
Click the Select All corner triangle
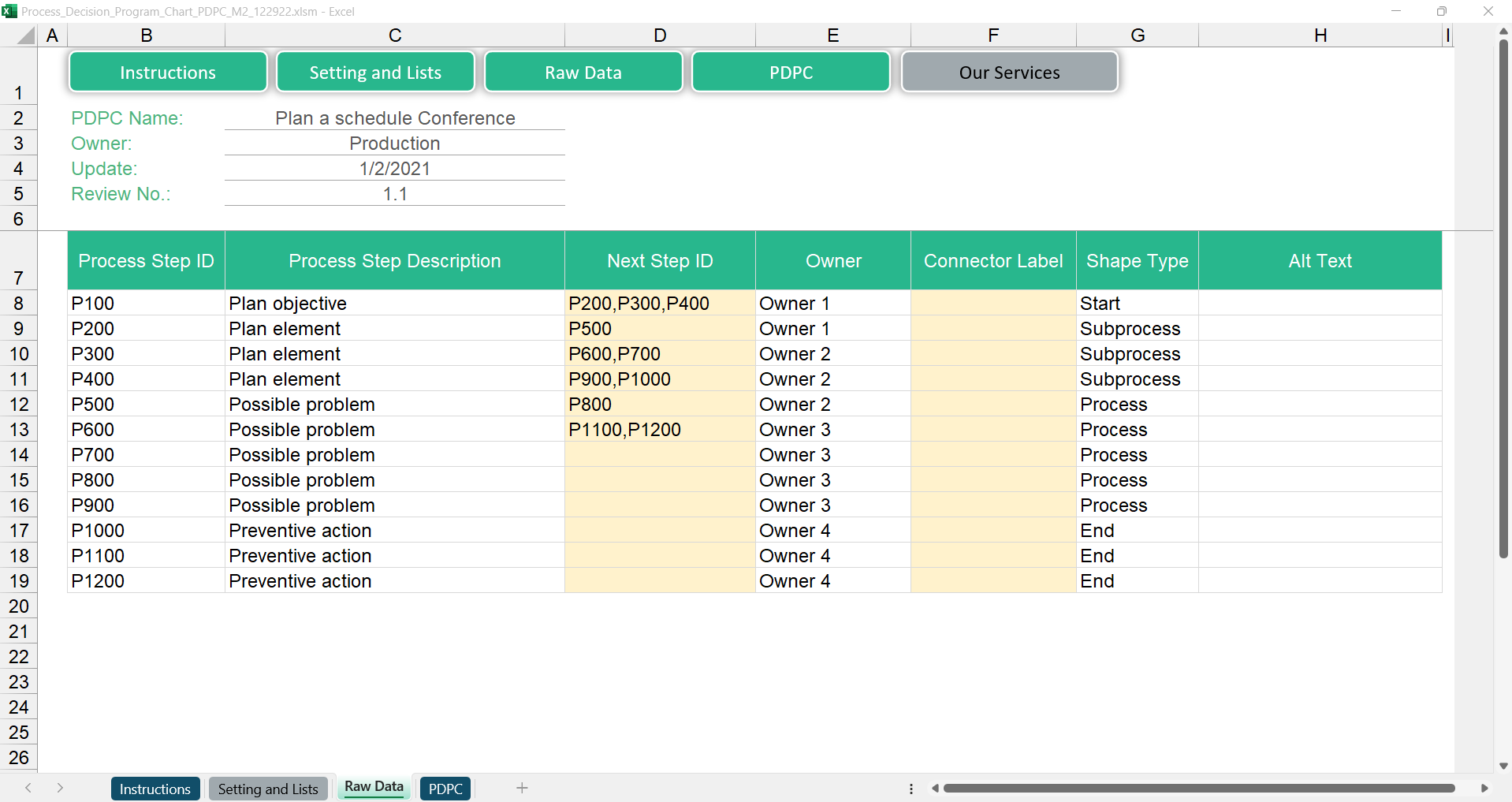pos(26,35)
